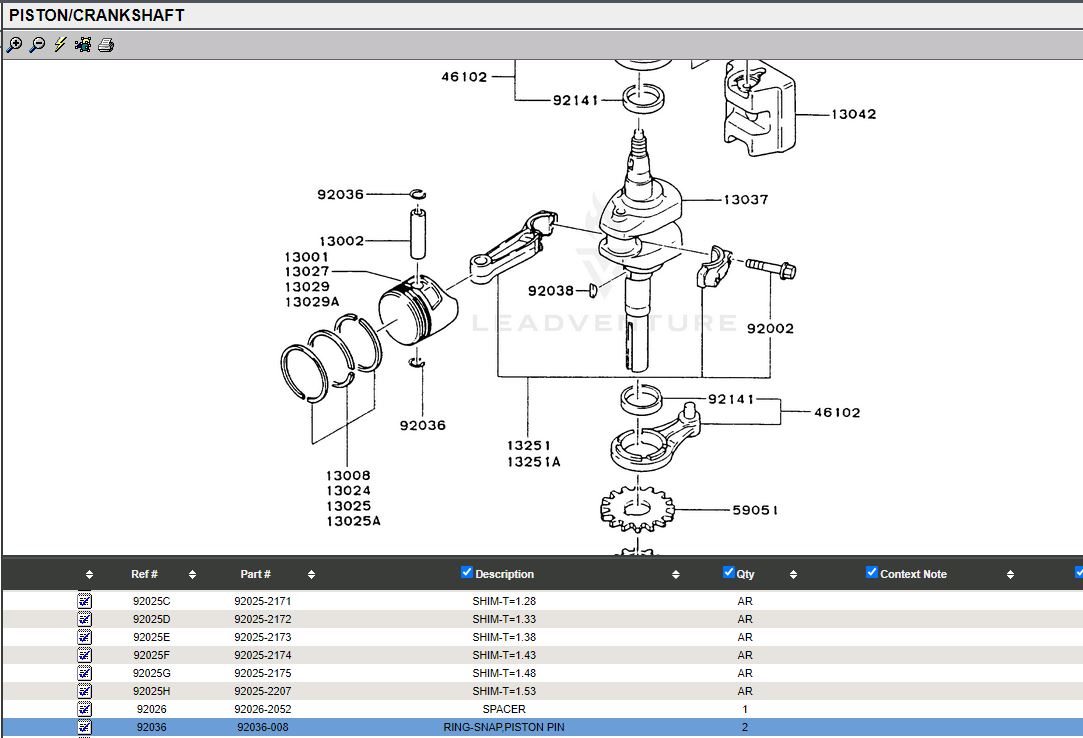Click the Part # column header

click(x=255, y=574)
